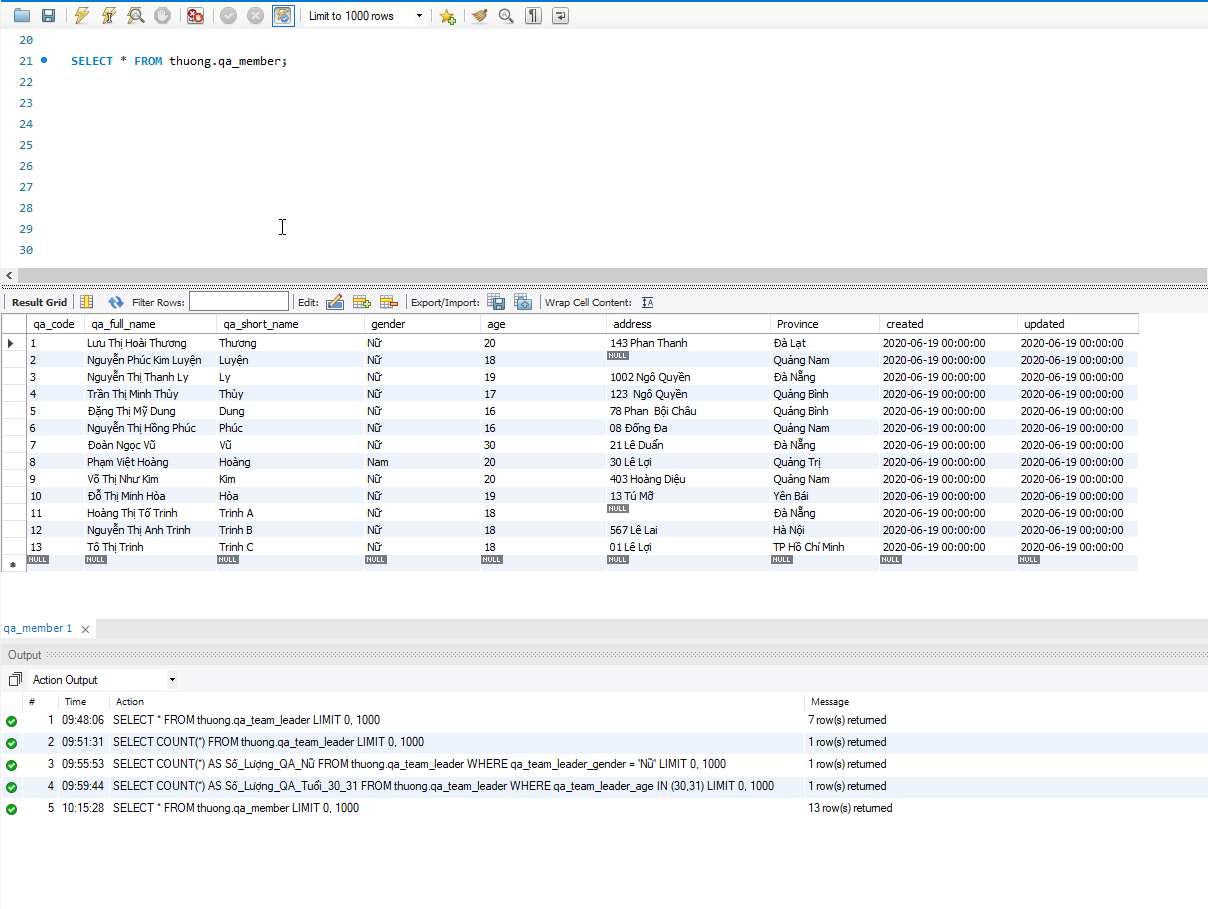Run Explain plan magnifier-lightning icon
The width and height of the screenshot is (1208, 909).
[x=135, y=16]
